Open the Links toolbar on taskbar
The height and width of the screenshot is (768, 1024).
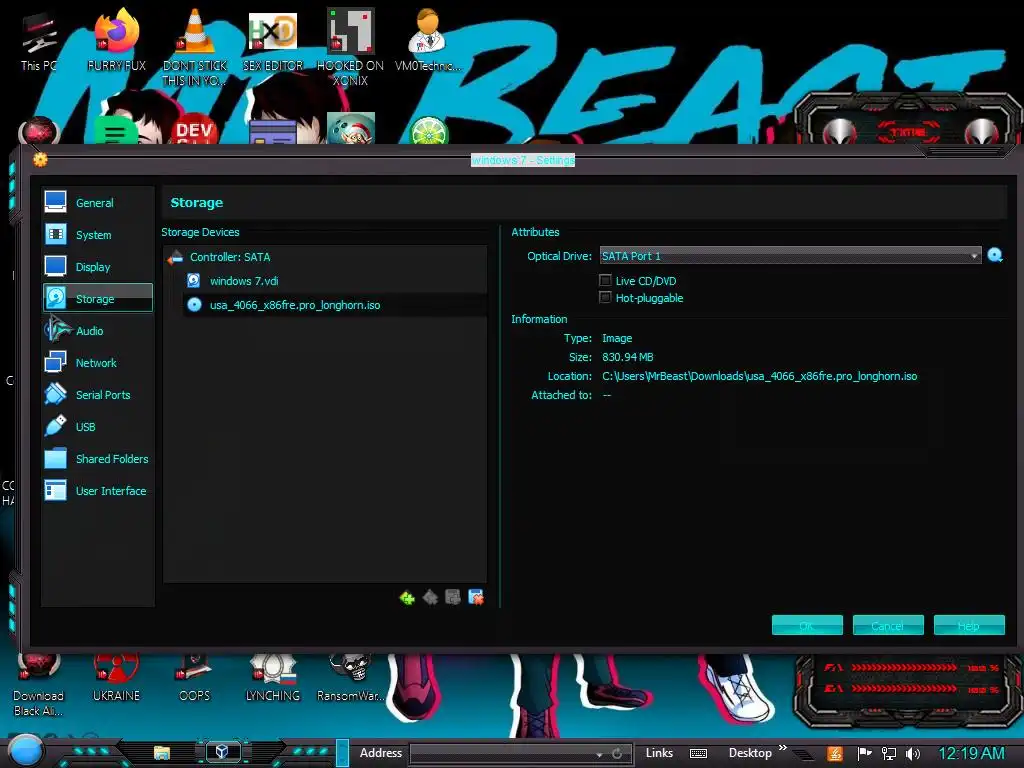[x=659, y=753]
